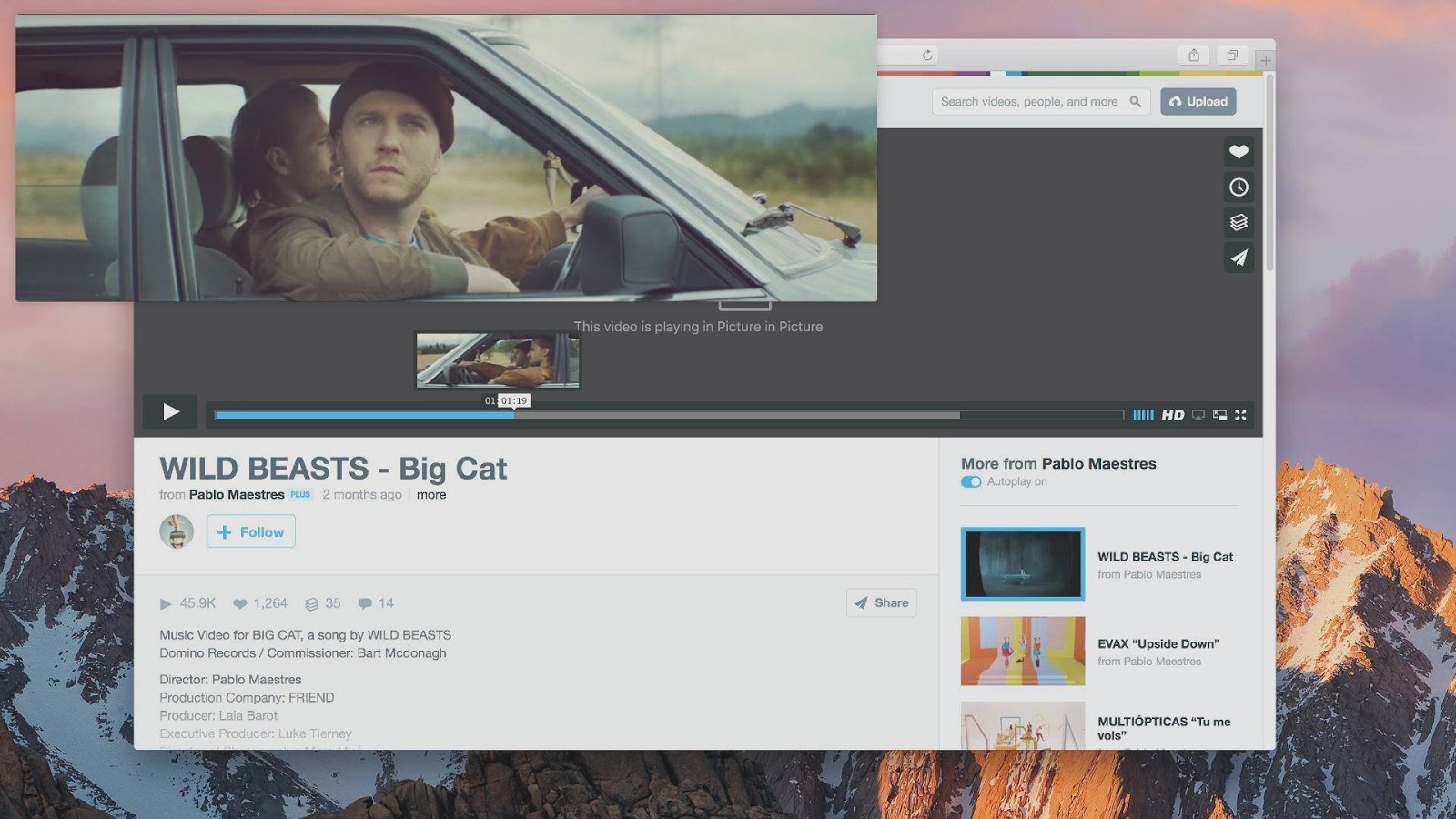Viewport: 1456px width, 819px height.
Task: Add video to Watch Later with the clock icon
Action: (1239, 187)
